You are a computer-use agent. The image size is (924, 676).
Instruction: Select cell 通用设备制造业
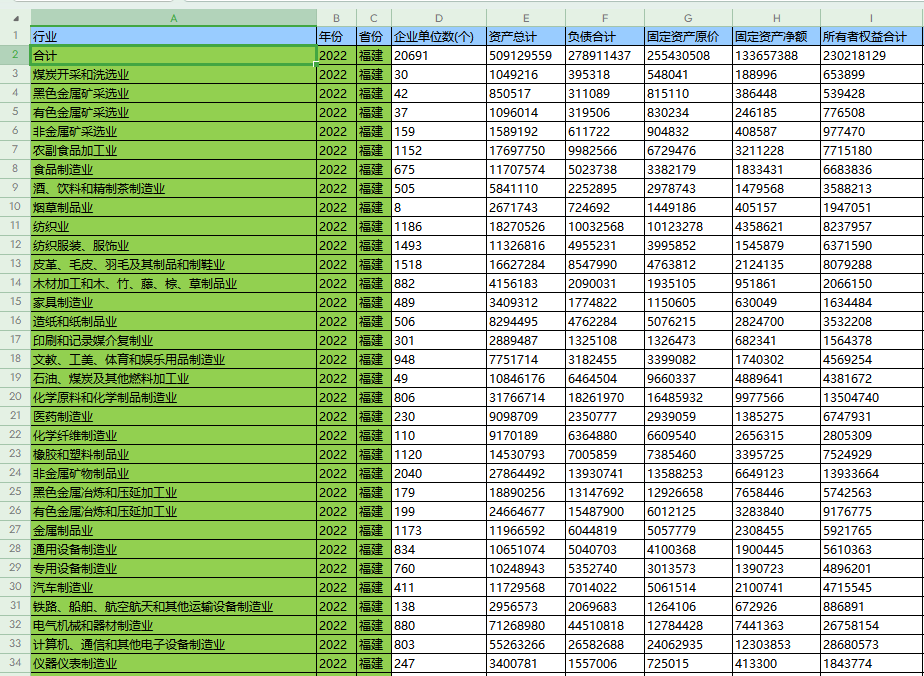pyautogui.click(x=173, y=549)
